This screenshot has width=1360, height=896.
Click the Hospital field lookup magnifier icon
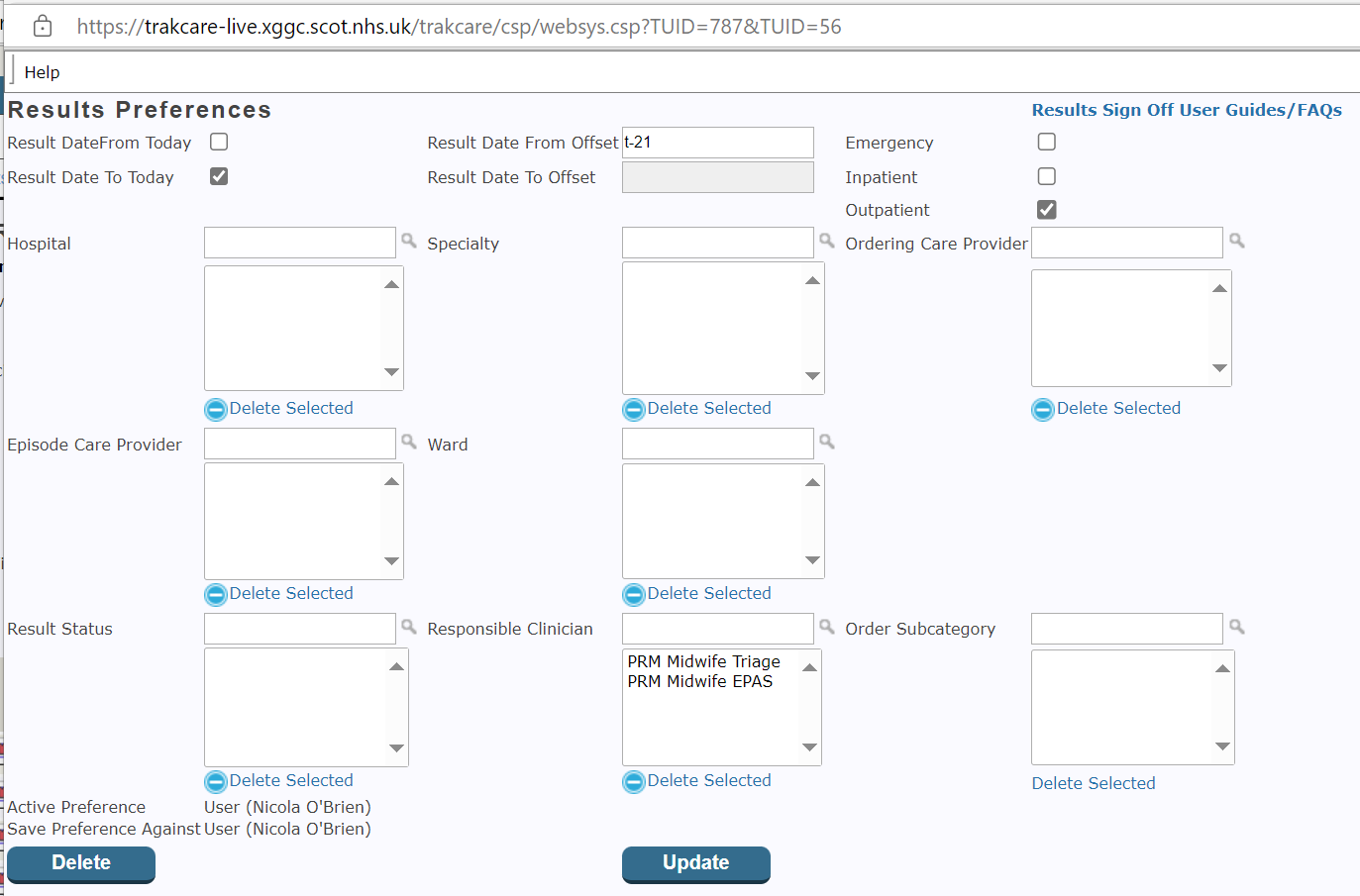[x=409, y=241]
